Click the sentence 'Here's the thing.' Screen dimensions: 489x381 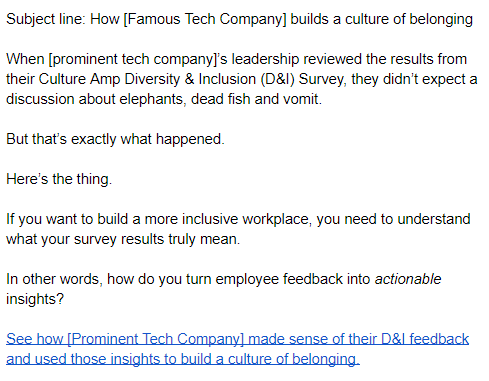(59, 179)
